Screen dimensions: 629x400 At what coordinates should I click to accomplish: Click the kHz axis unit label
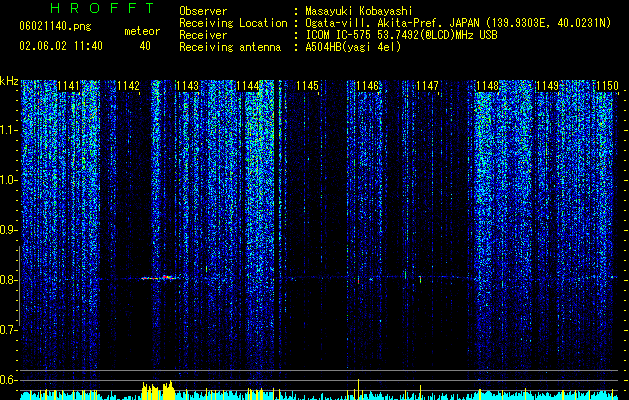pyautogui.click(x=9, y=81)
